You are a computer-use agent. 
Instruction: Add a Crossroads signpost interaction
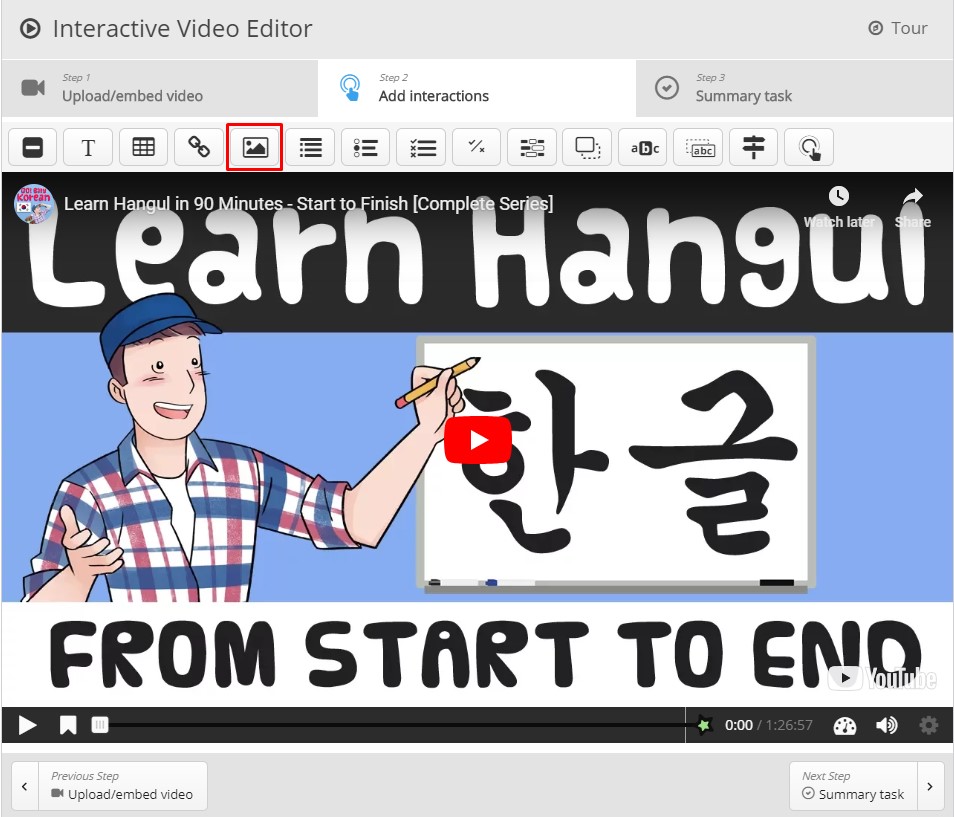point(754,147)
